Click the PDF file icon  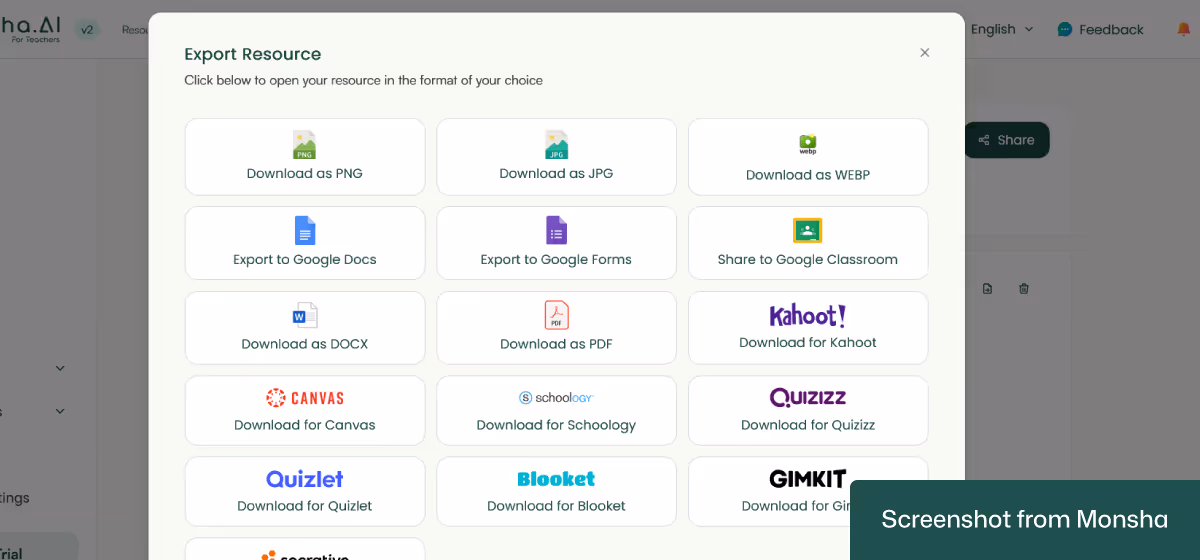(x=556, y=315)
